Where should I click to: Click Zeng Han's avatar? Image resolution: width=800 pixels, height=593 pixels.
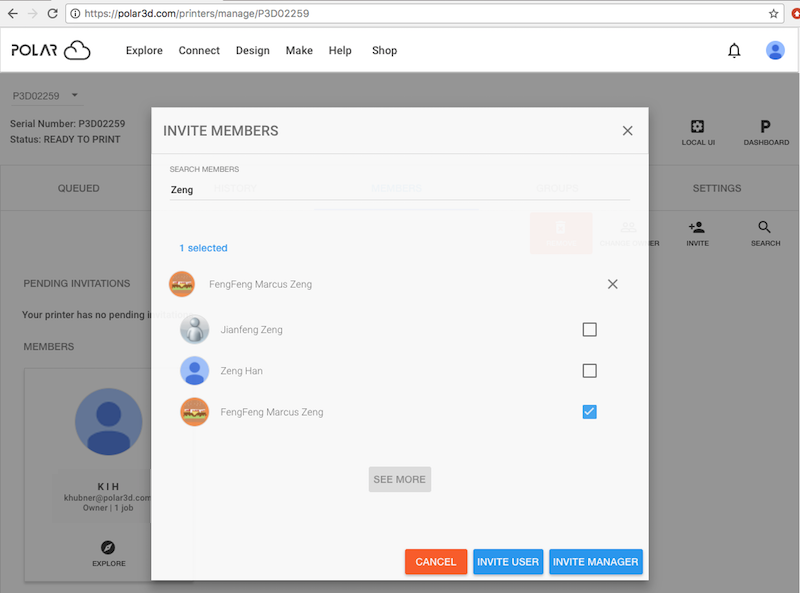pyautogui.click(x=194, y=370)
